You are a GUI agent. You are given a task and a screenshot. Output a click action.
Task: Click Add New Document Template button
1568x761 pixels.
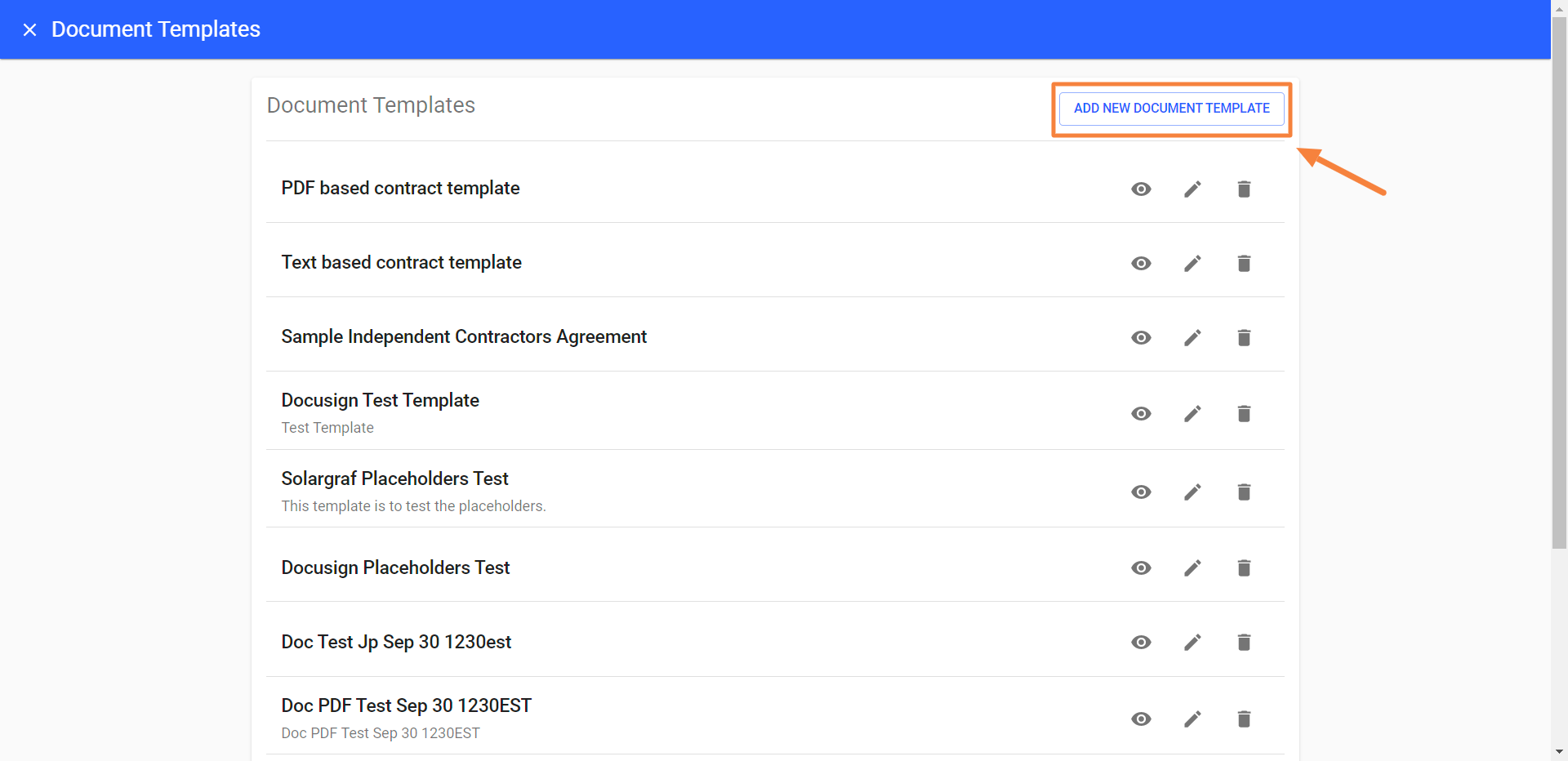pyautogui.click(x=1171, y=109)
